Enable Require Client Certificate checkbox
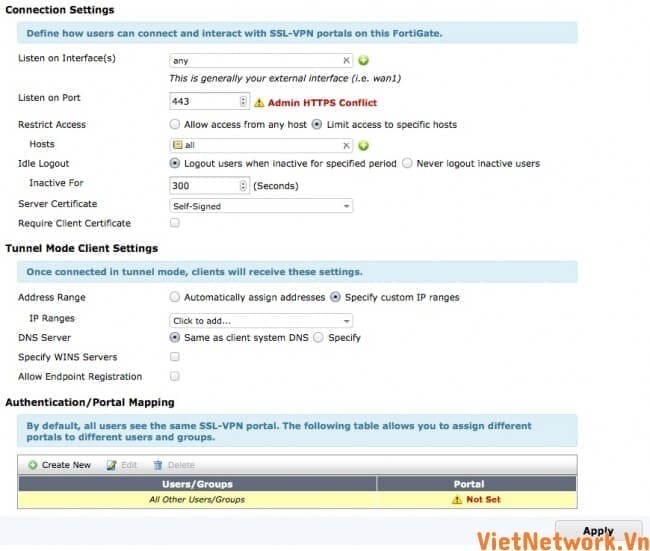The image size is (650, 551). tap(175, 223)
